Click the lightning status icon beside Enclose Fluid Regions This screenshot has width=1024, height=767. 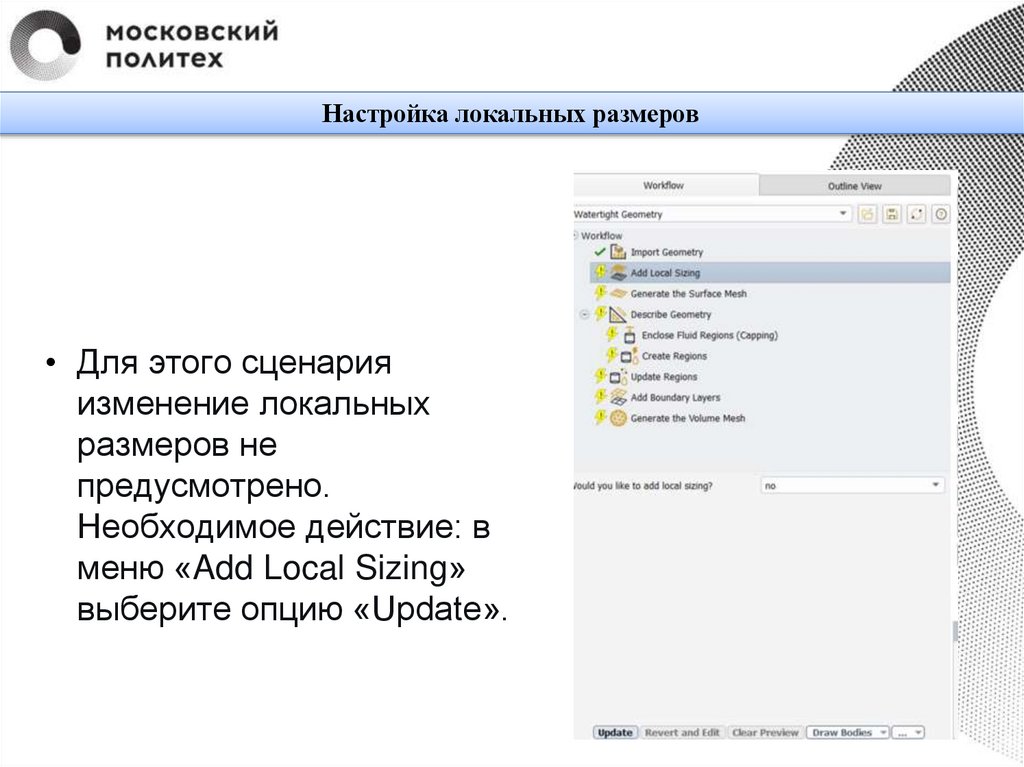click(611, 335)
